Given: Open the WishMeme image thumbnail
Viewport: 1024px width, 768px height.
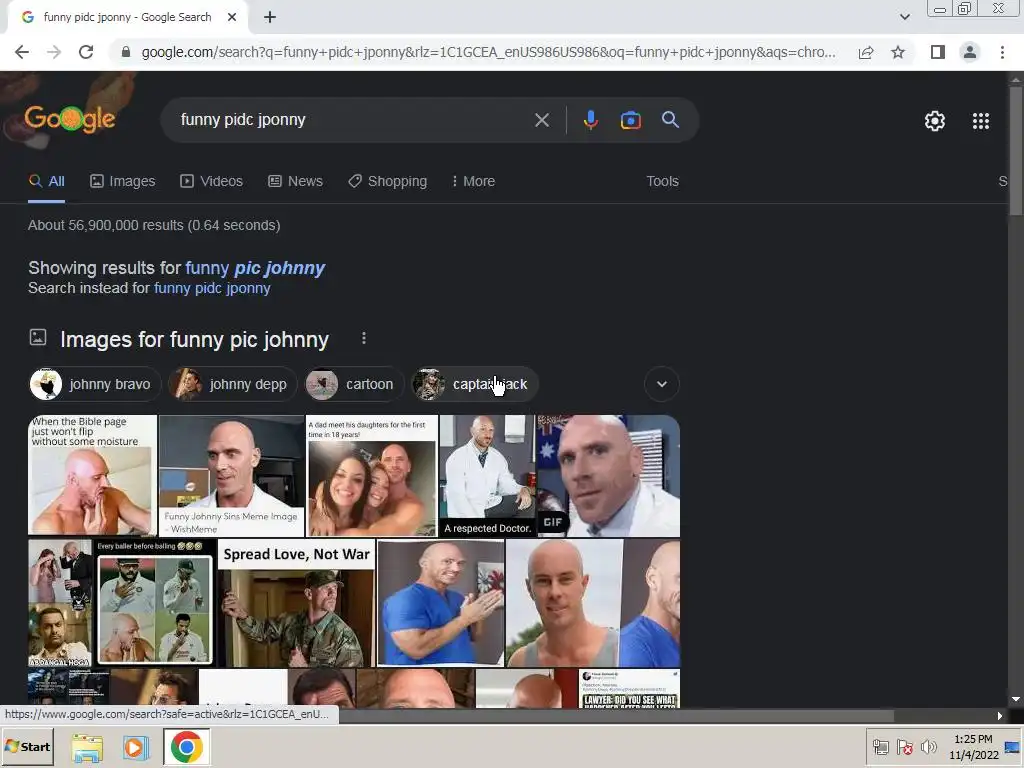Looking at the screenshot, I should 232,475.
